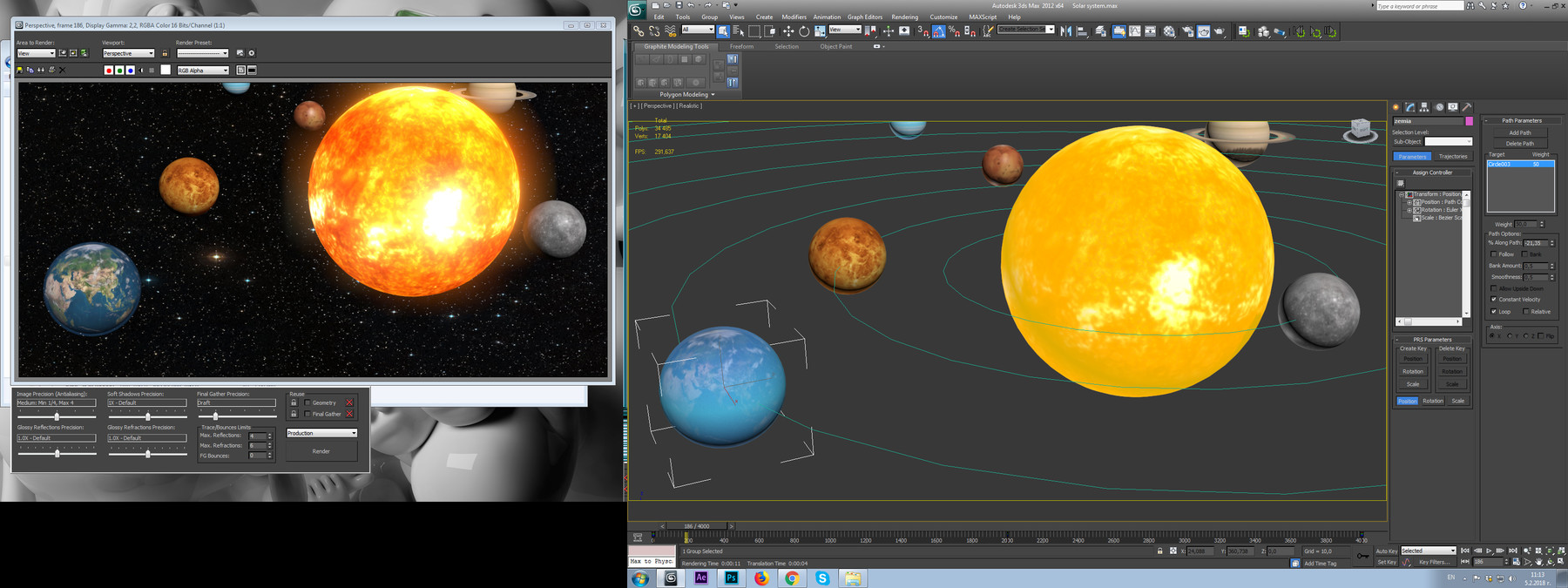The image size is (1568, 588).
Task: Click the pink object color swatch
Action: coord(1469,121)
